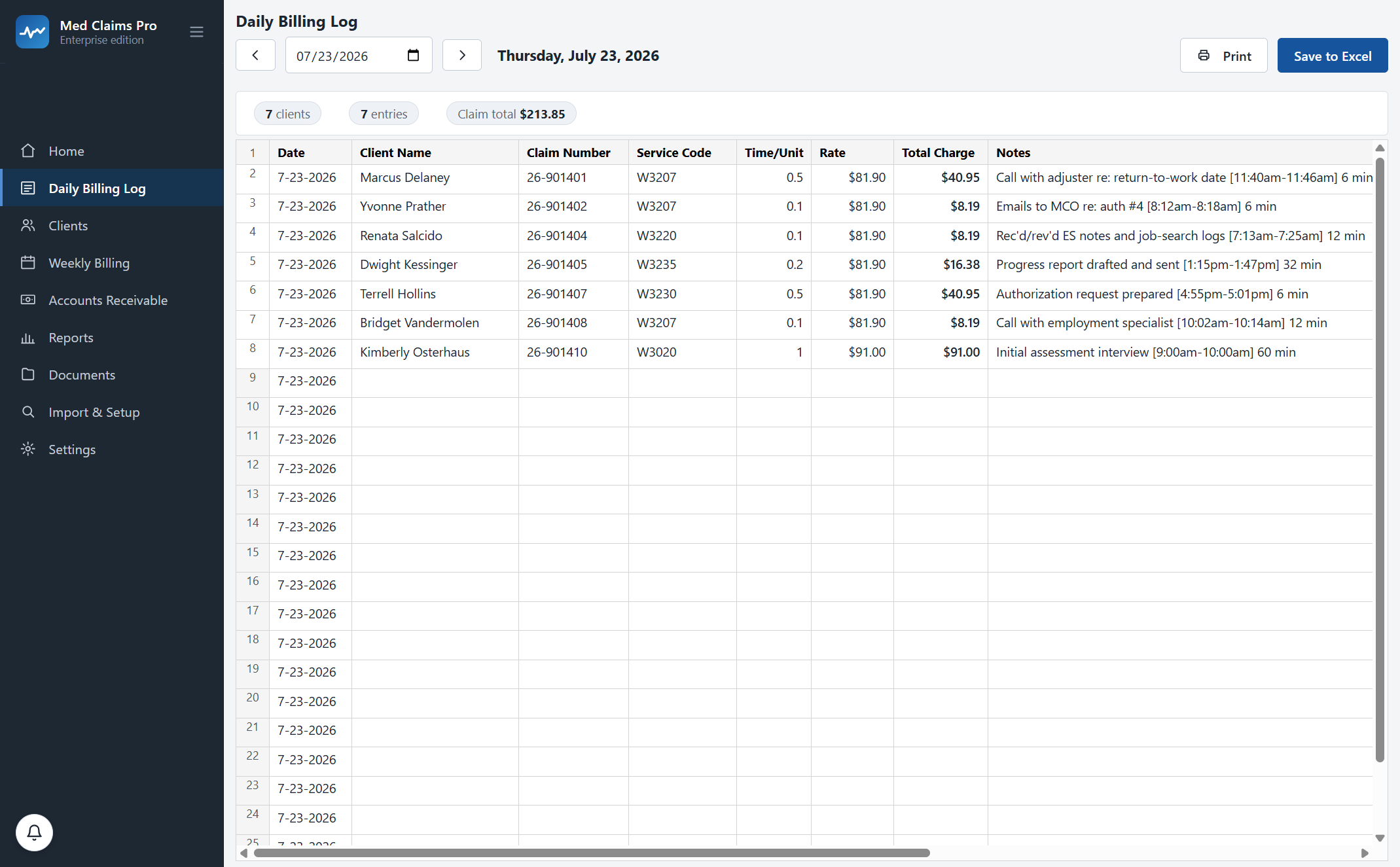Click the scroll right arrow of table

pos(1365,853)
